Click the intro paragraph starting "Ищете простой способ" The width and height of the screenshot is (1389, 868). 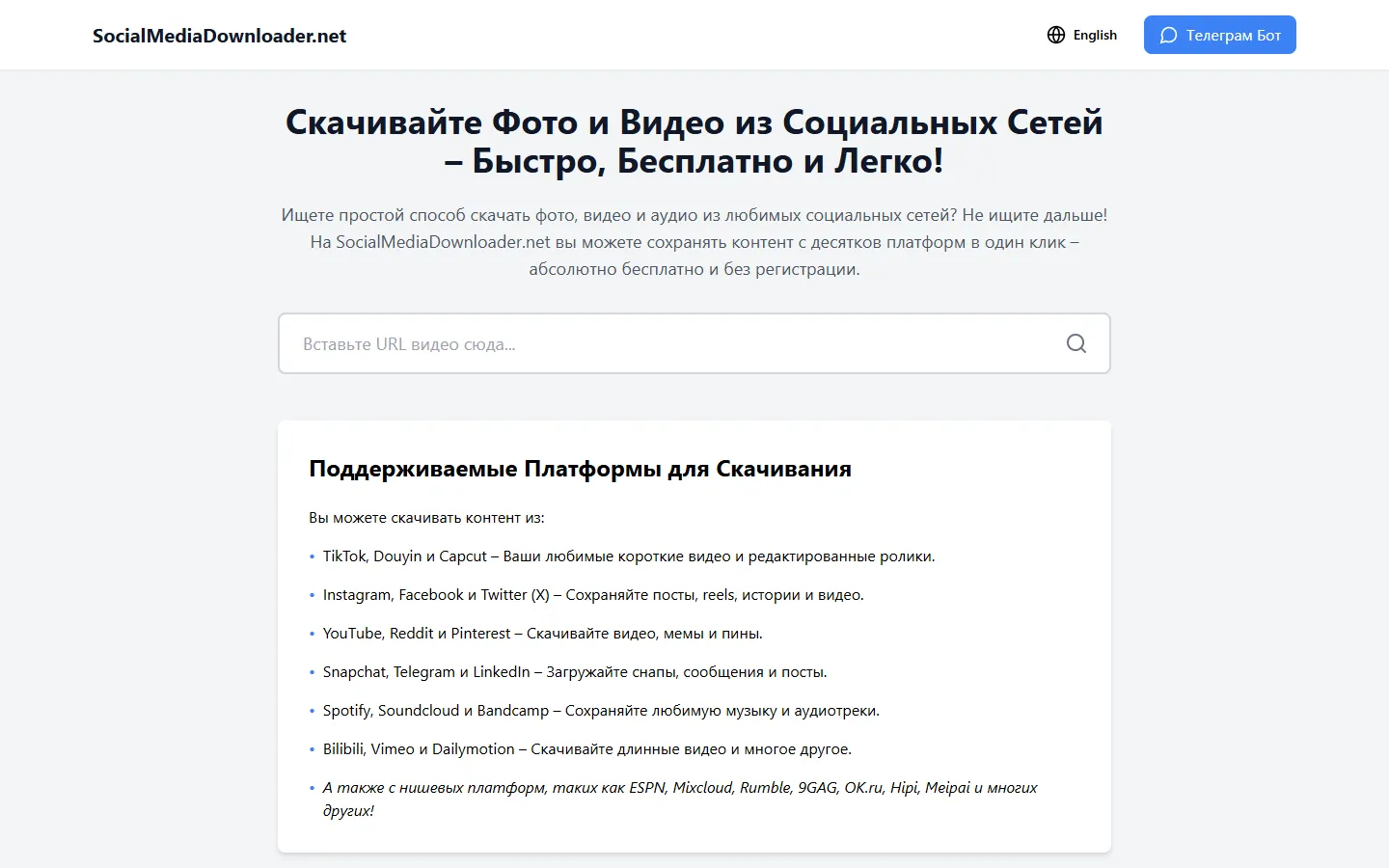tap(694, 242)
